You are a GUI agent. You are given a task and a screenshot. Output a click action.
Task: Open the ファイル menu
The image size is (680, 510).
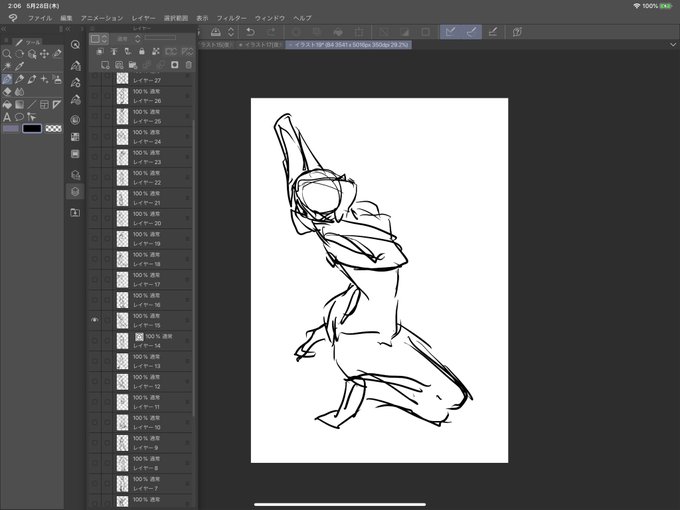click(40, 18)
